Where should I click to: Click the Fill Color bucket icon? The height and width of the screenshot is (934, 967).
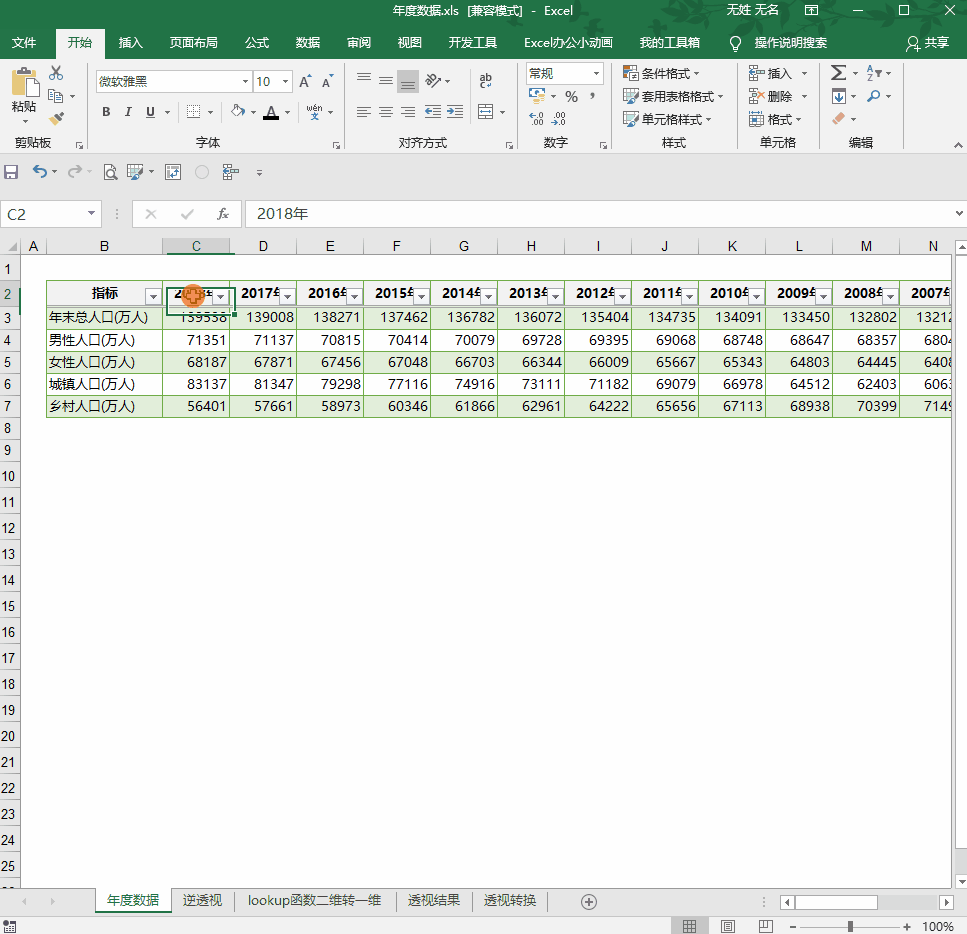[238, 112]
